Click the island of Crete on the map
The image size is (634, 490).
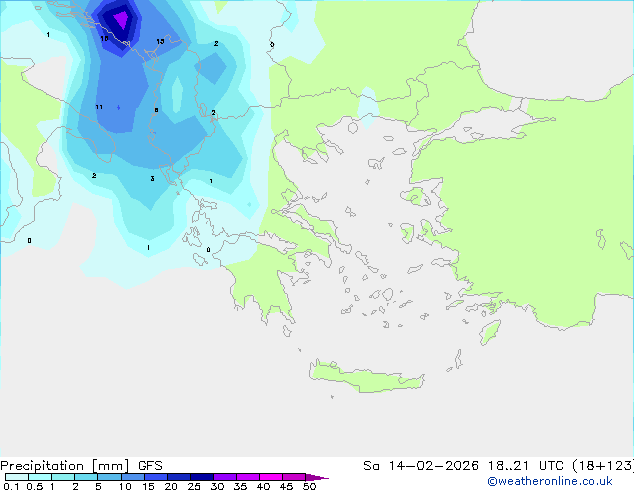(366, 376)
